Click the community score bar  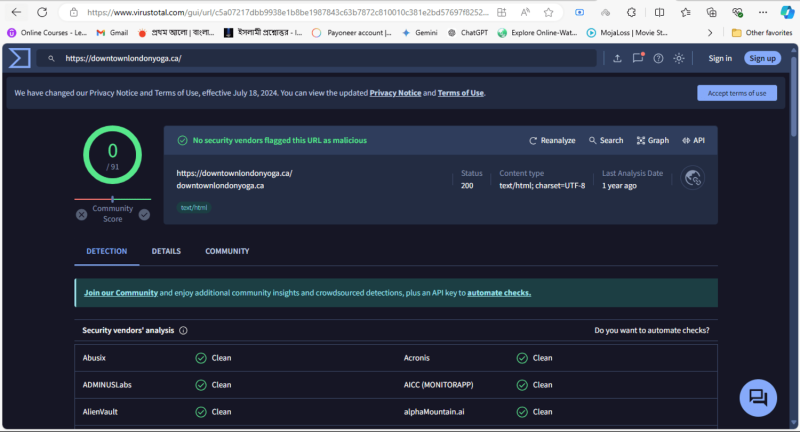pyautogui.click(x=112, y=200)
